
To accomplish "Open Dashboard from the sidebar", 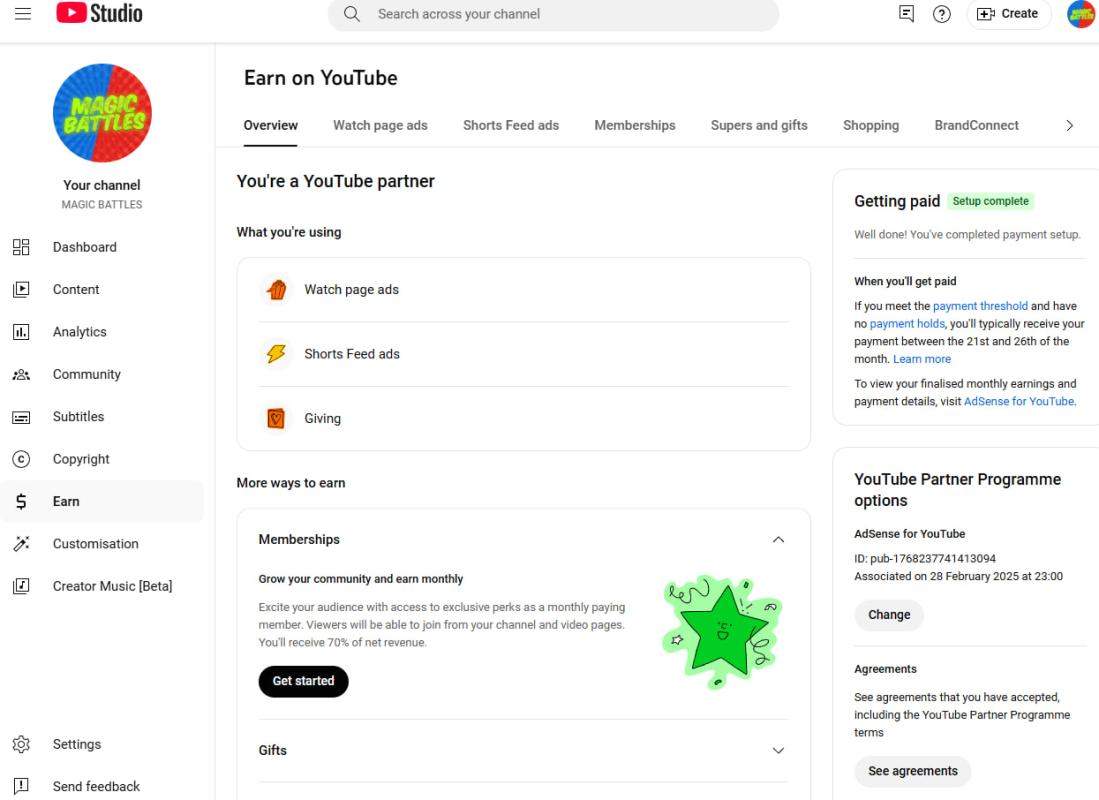I will click(x=85, y=247).
